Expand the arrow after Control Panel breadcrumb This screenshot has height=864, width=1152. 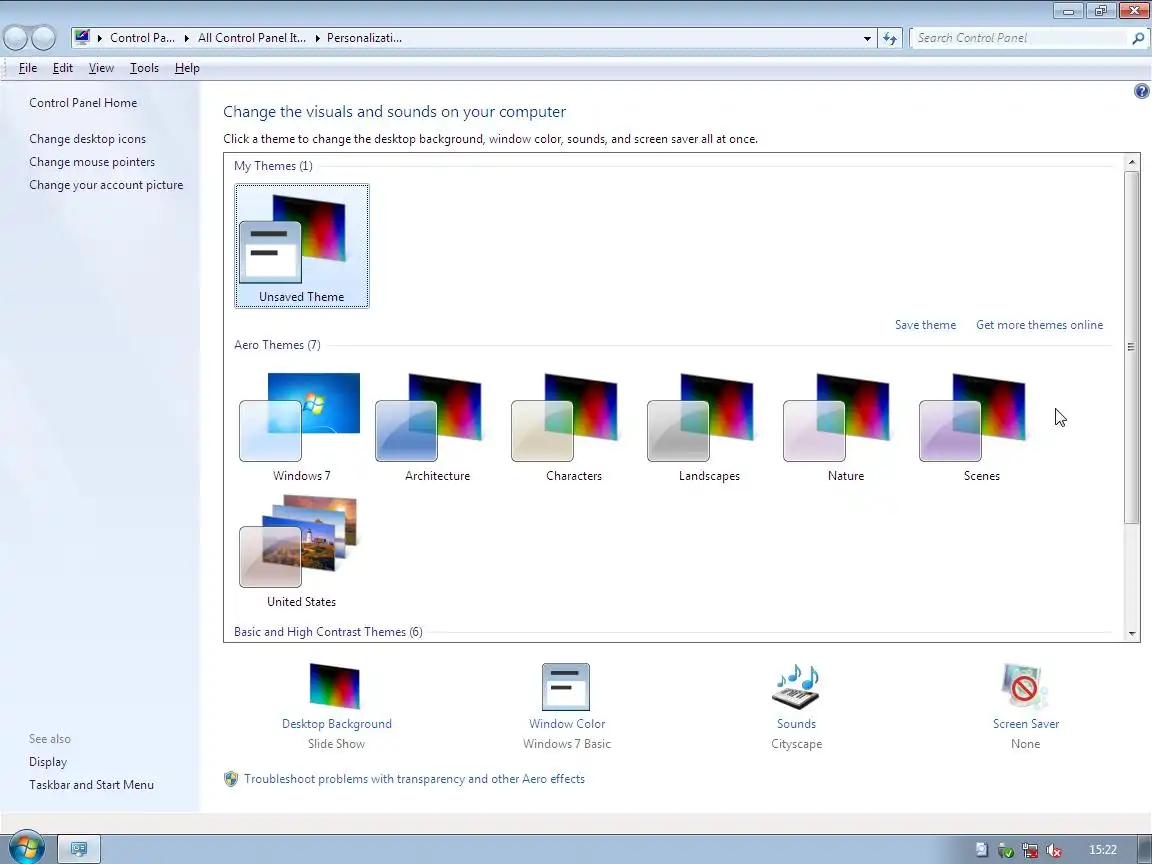pos(187,38)
